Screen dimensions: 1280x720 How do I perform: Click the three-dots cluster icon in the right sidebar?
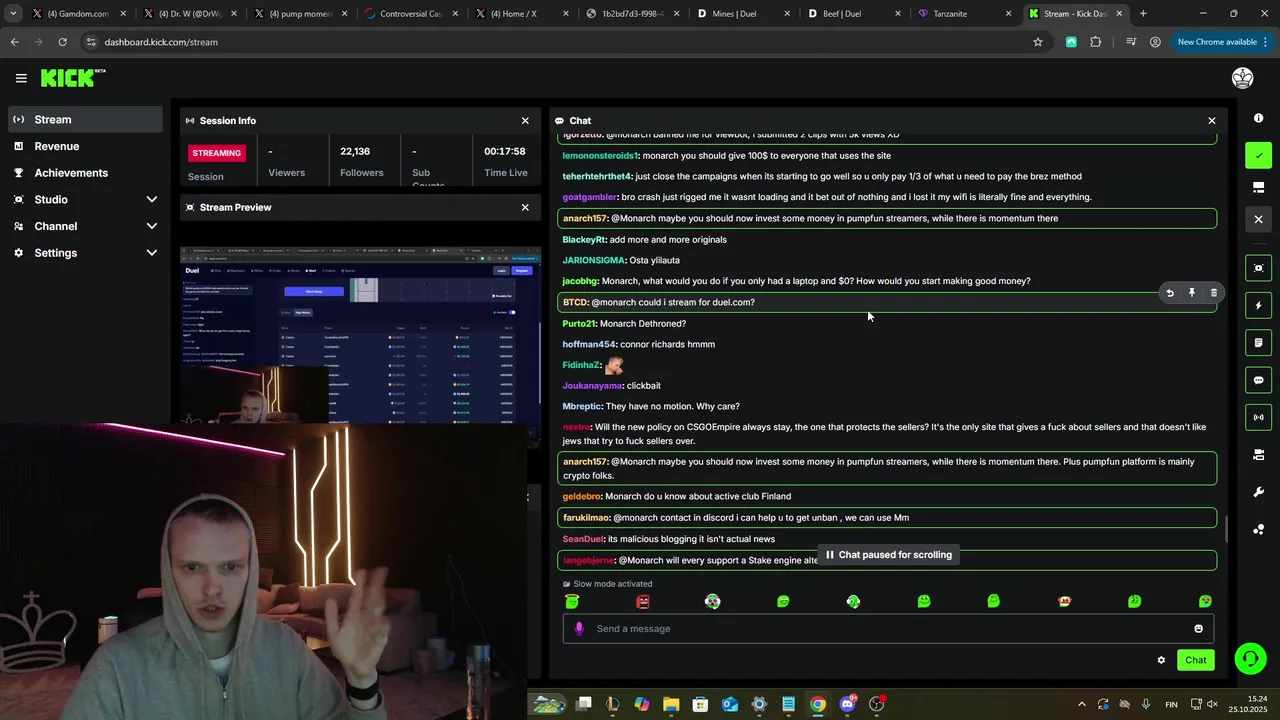coord(1258,529)
